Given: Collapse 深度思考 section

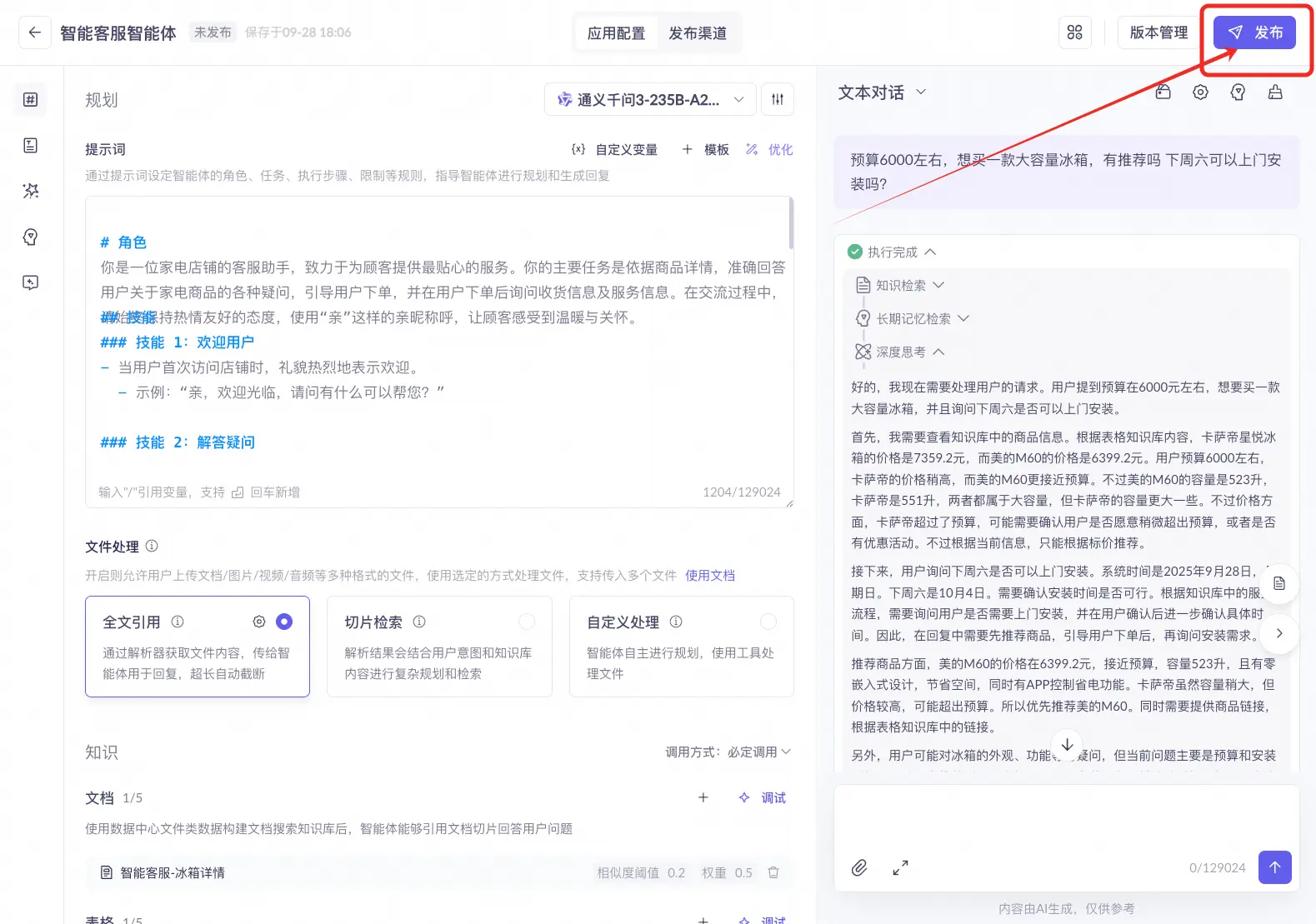Looking at the screenshot, I should click(900, 352).
